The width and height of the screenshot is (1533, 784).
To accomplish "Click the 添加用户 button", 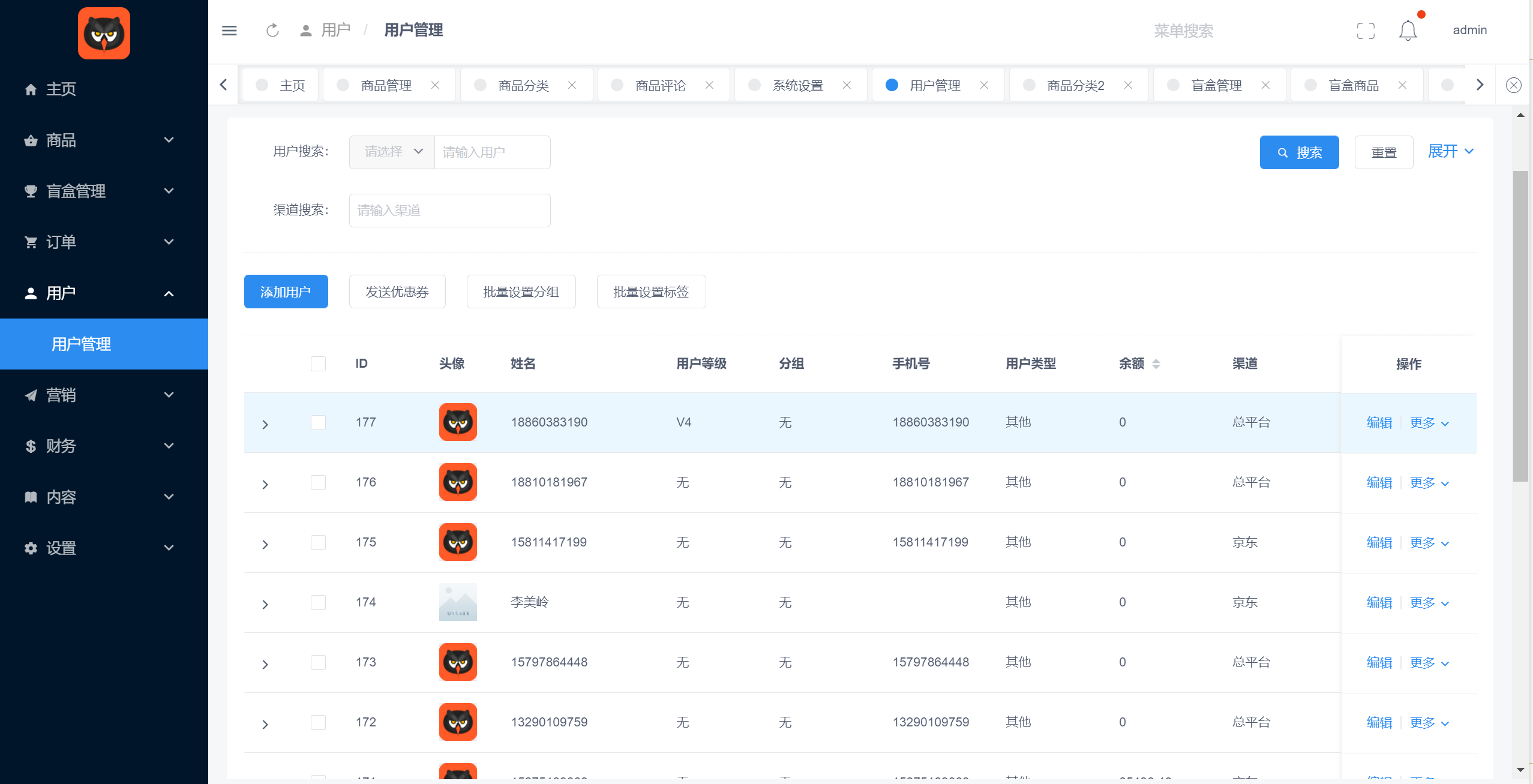I will click(286, 292).
